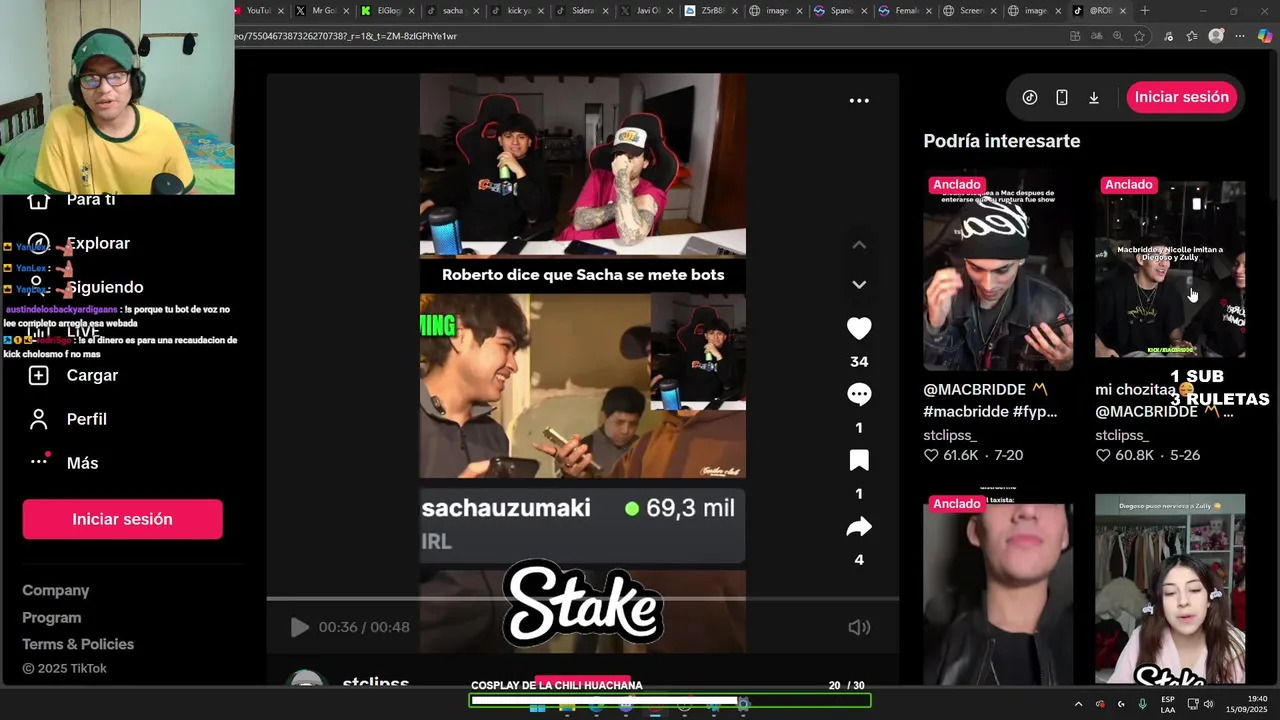Open the browser profile avatar icon

click(x=1216, y=36)
